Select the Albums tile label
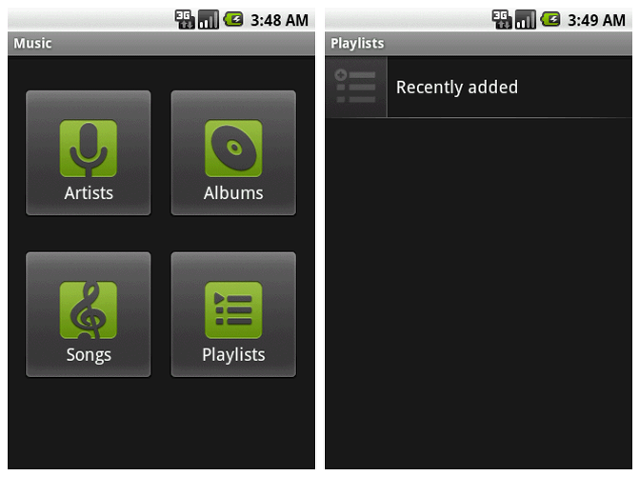The image size is (640, 477). 233,193
